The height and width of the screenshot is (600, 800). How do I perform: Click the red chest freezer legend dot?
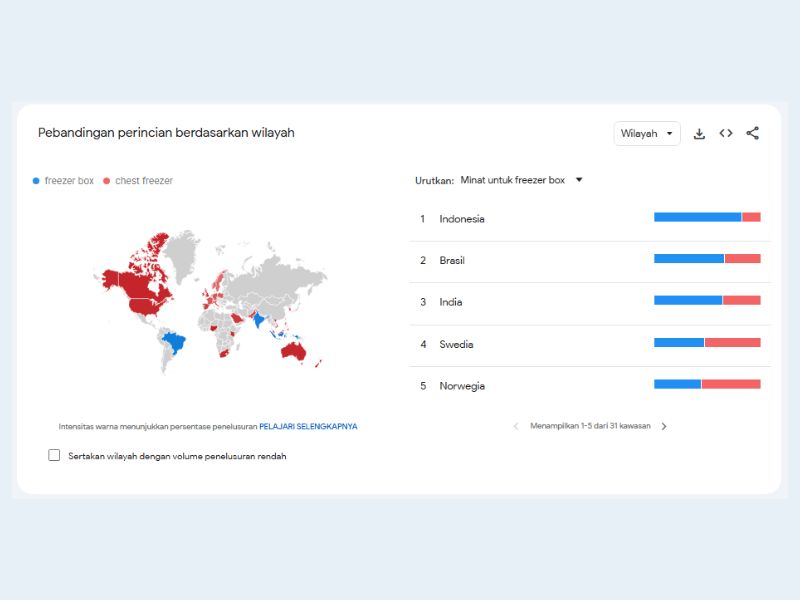coord(107,181)
